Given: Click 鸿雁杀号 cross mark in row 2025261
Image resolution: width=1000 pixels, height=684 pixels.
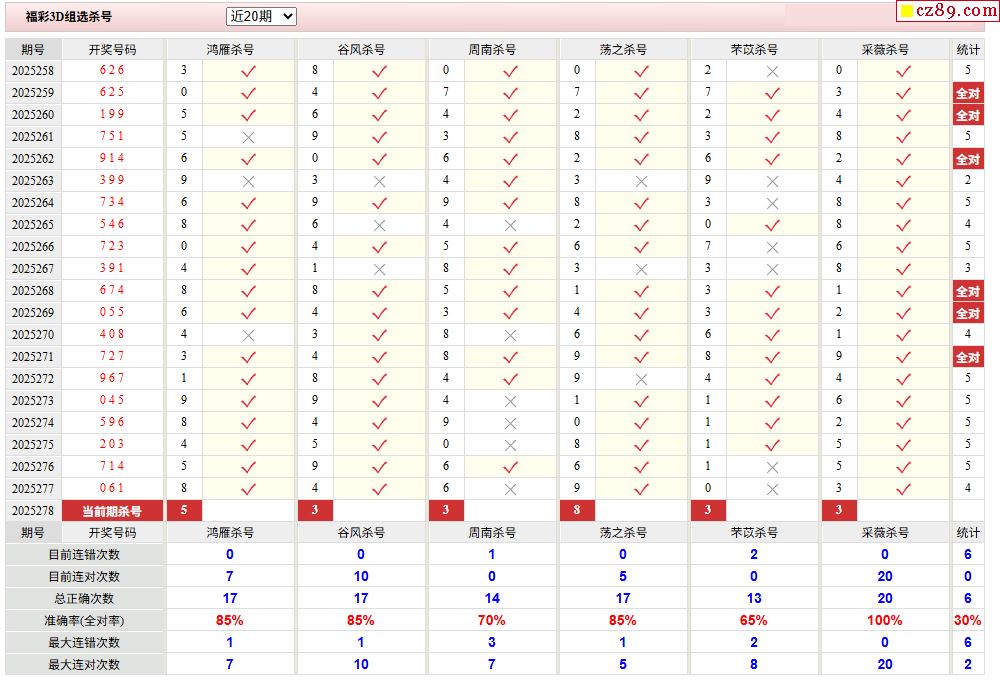Looking at the screenshot, I should pyautogui.click(x=249, y=137).
